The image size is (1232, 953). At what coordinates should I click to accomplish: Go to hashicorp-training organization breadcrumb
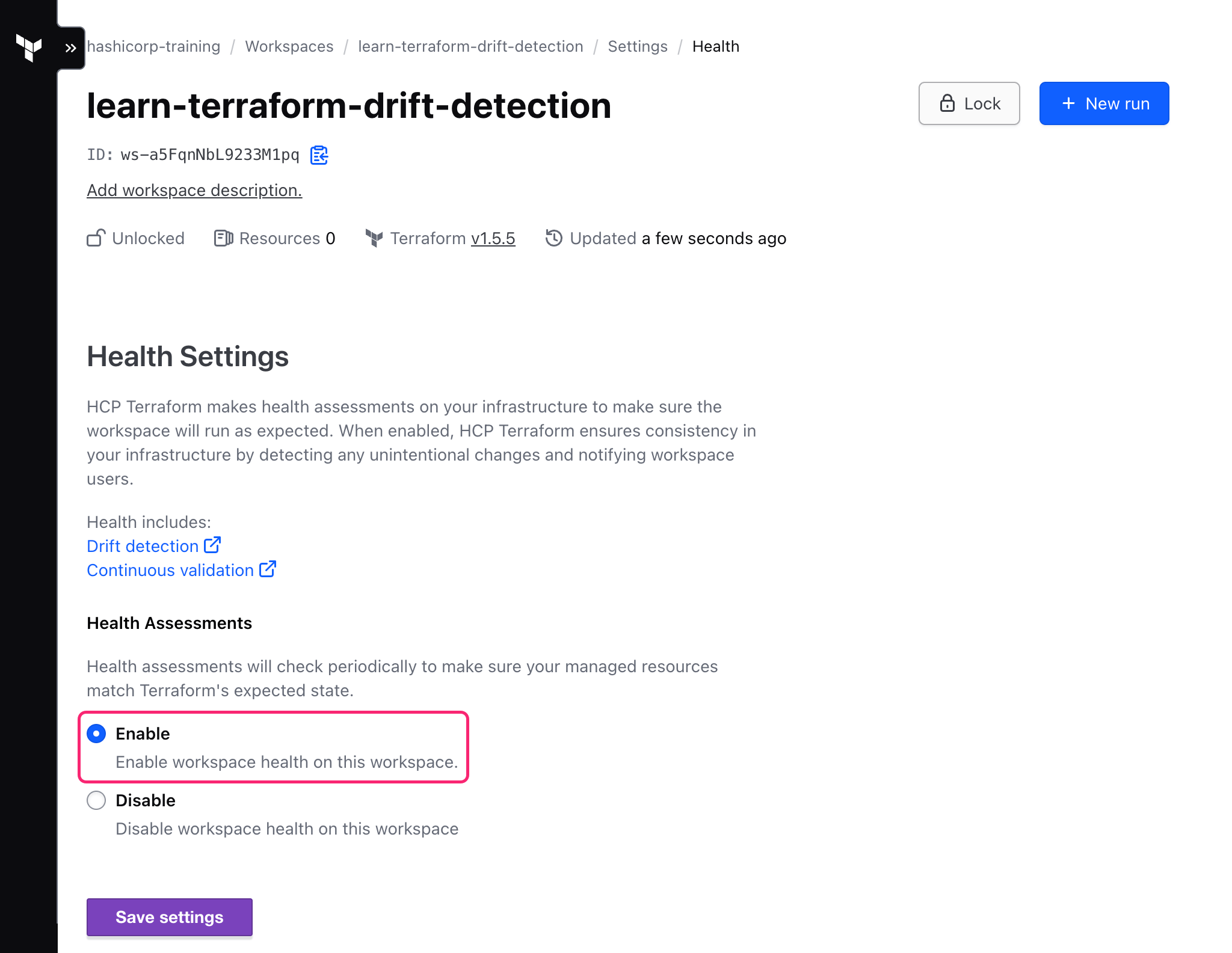point(154,46)
